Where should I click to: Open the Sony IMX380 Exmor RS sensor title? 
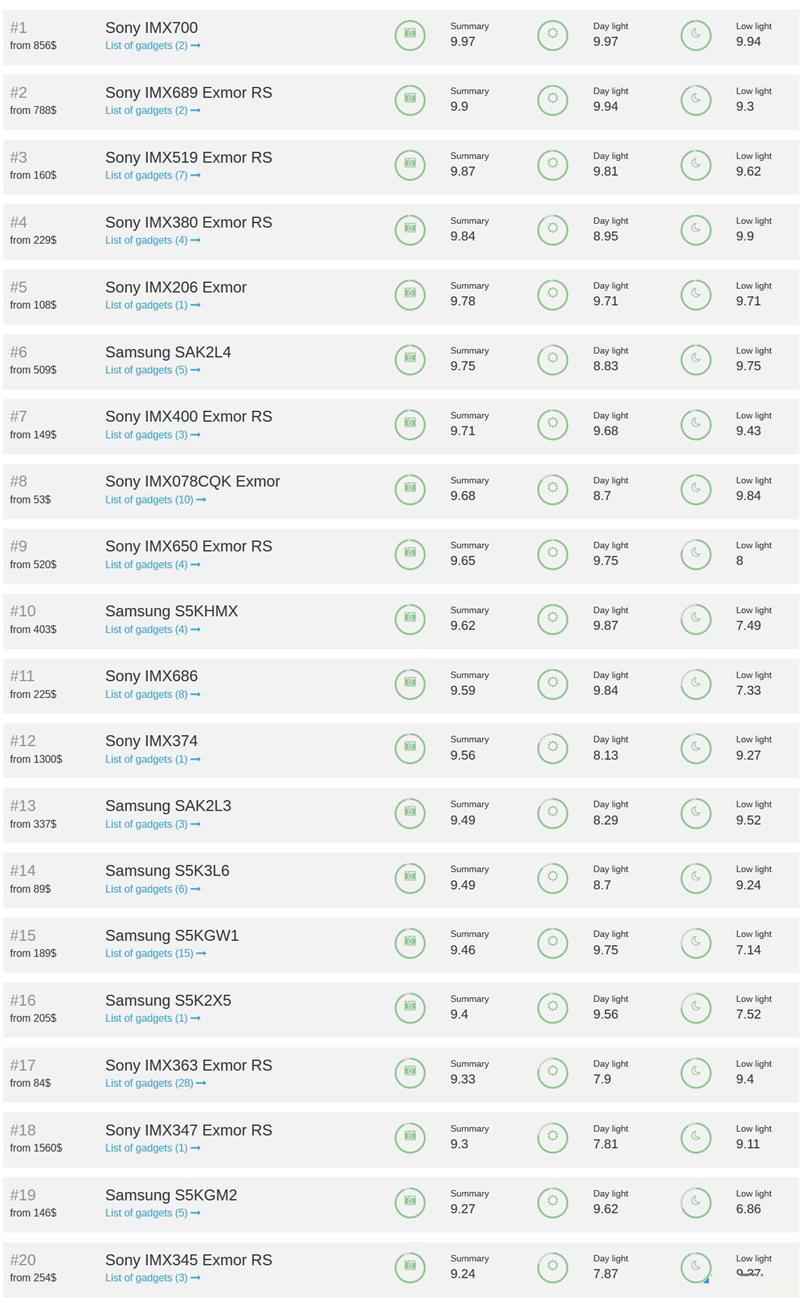point(188,222)
